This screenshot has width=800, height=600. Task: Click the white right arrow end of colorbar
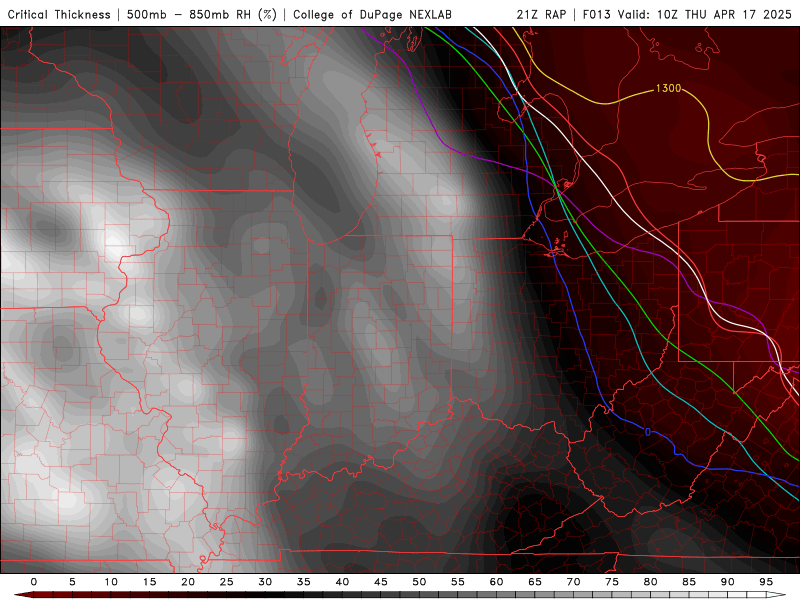[776, 595]
